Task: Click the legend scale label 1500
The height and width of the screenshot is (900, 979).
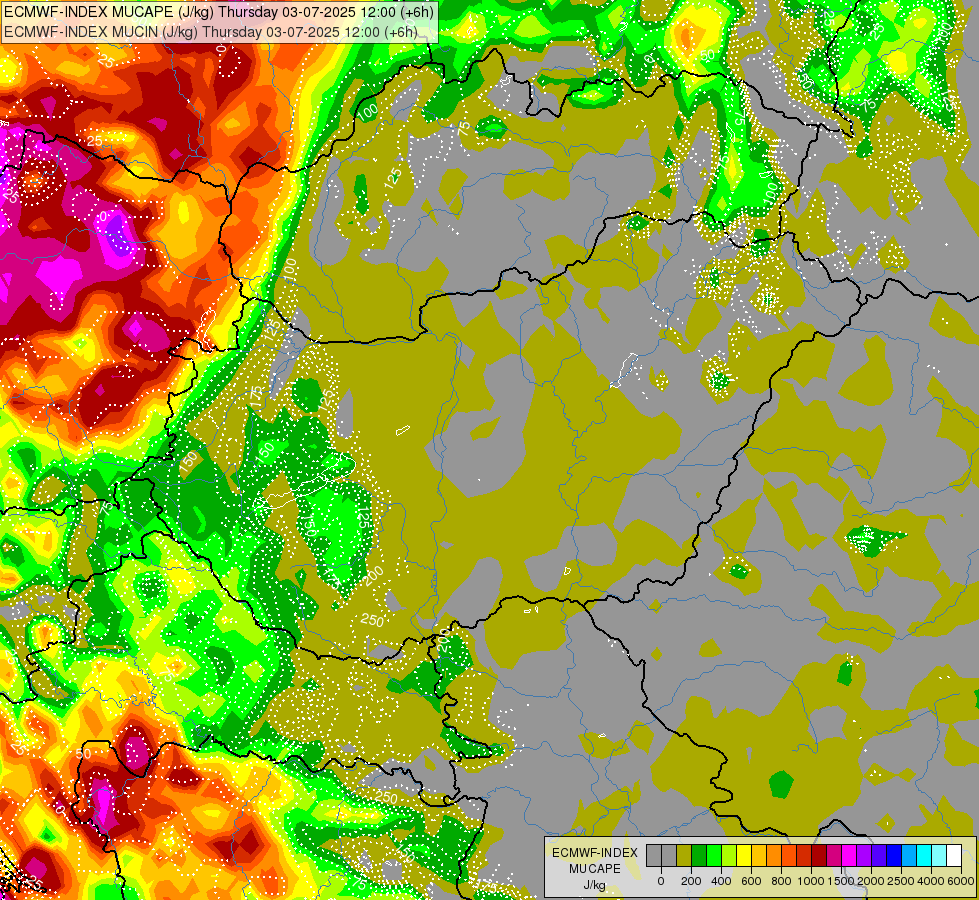Action: [840, 881]
